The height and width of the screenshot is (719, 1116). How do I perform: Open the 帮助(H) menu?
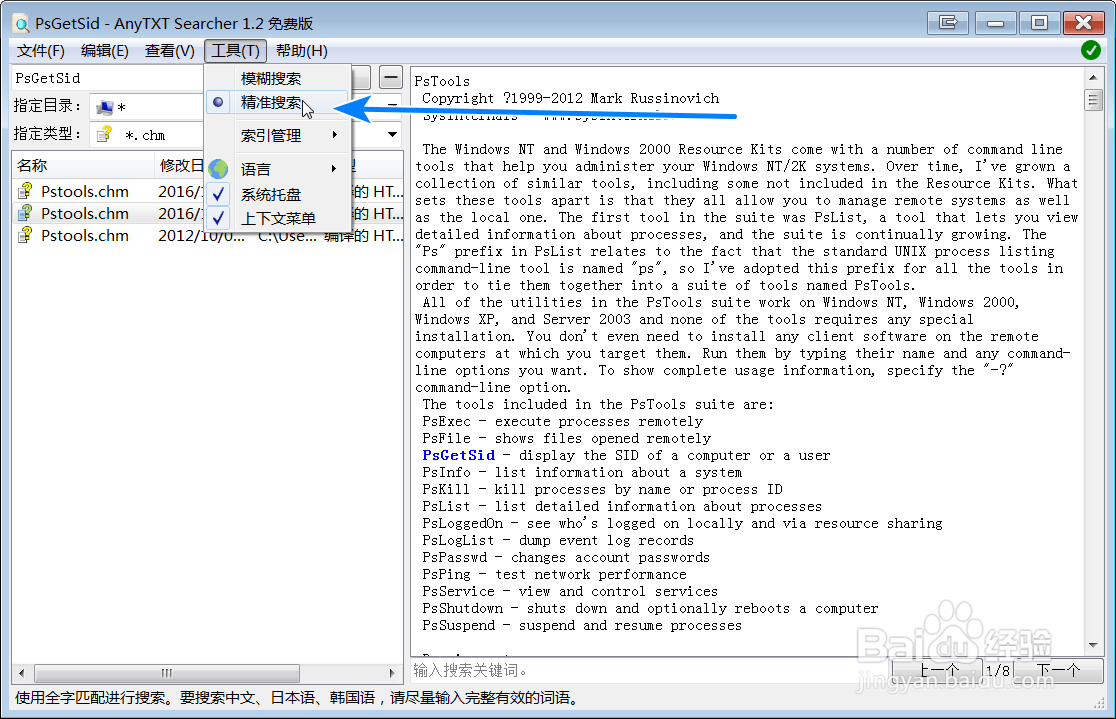pos(302,51)
